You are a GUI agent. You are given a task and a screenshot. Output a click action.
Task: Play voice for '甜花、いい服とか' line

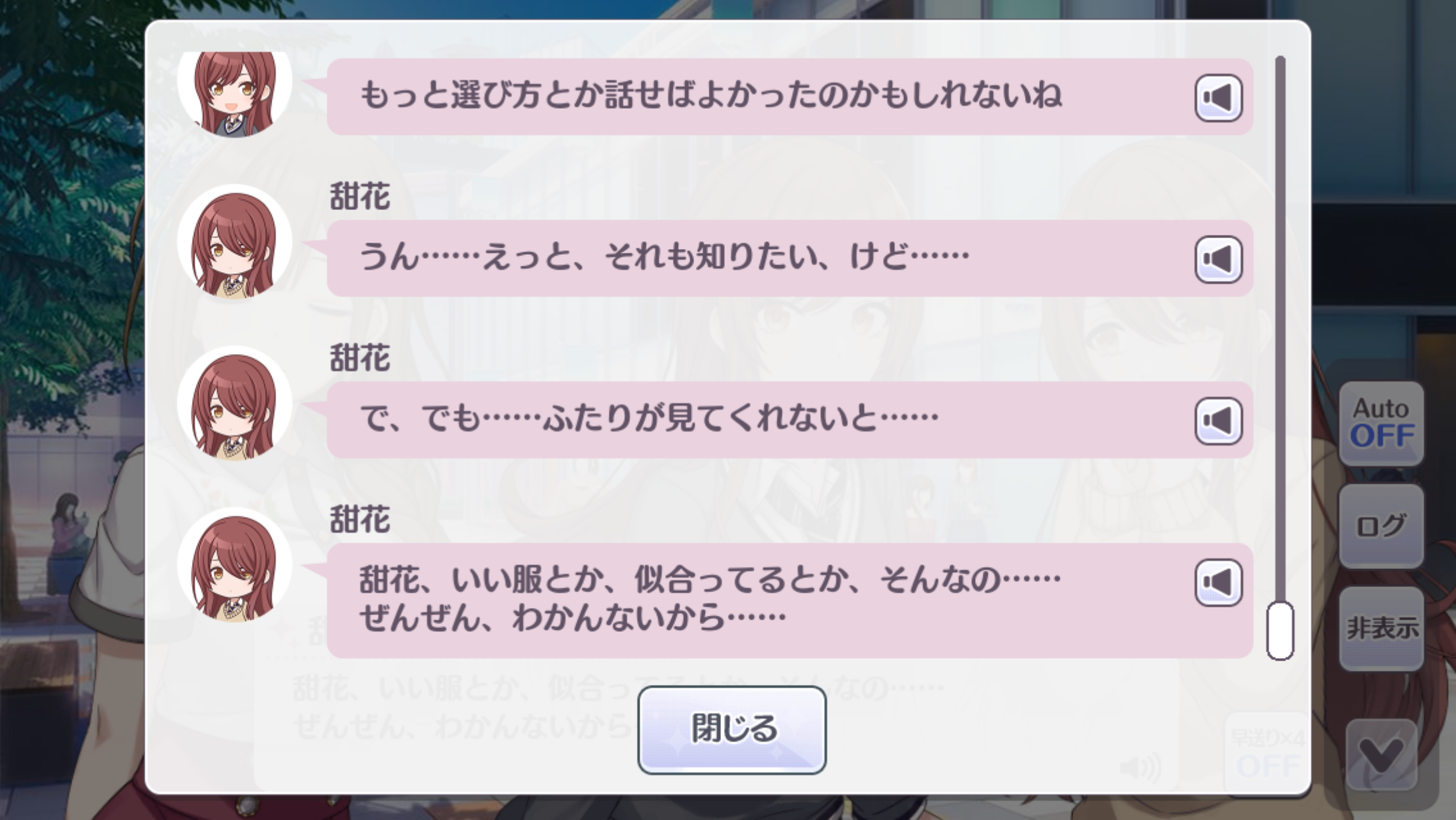point(1218,582)
